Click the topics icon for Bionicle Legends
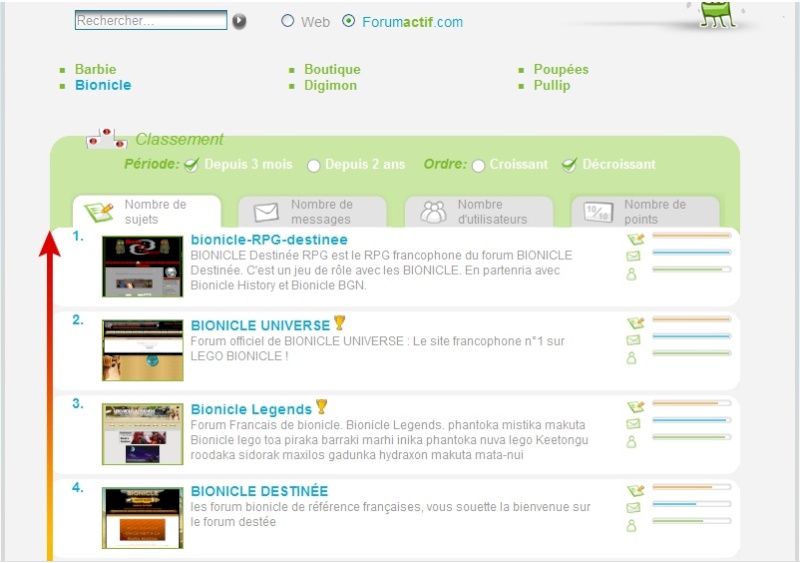Viewport: 800px width, 563px height. click(635, 406)
